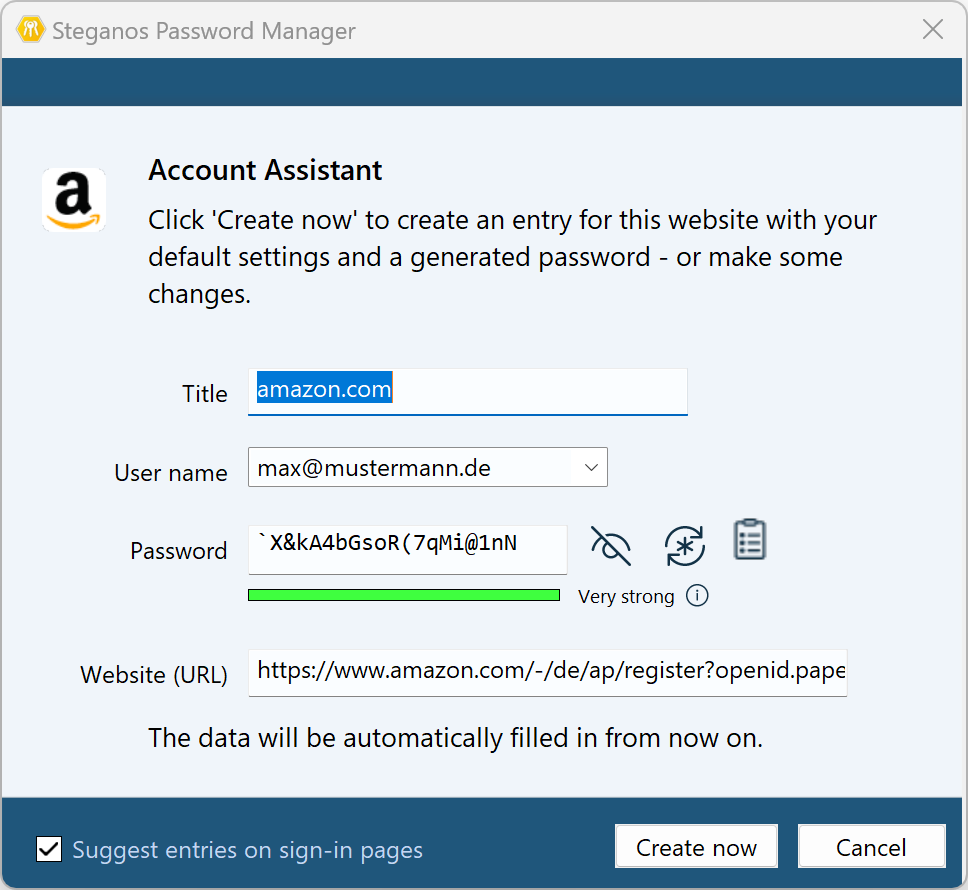Screen dimensions: 968x890
Task: Toggle password visibility with the crossed-eye icon
Action: (611, 546)
